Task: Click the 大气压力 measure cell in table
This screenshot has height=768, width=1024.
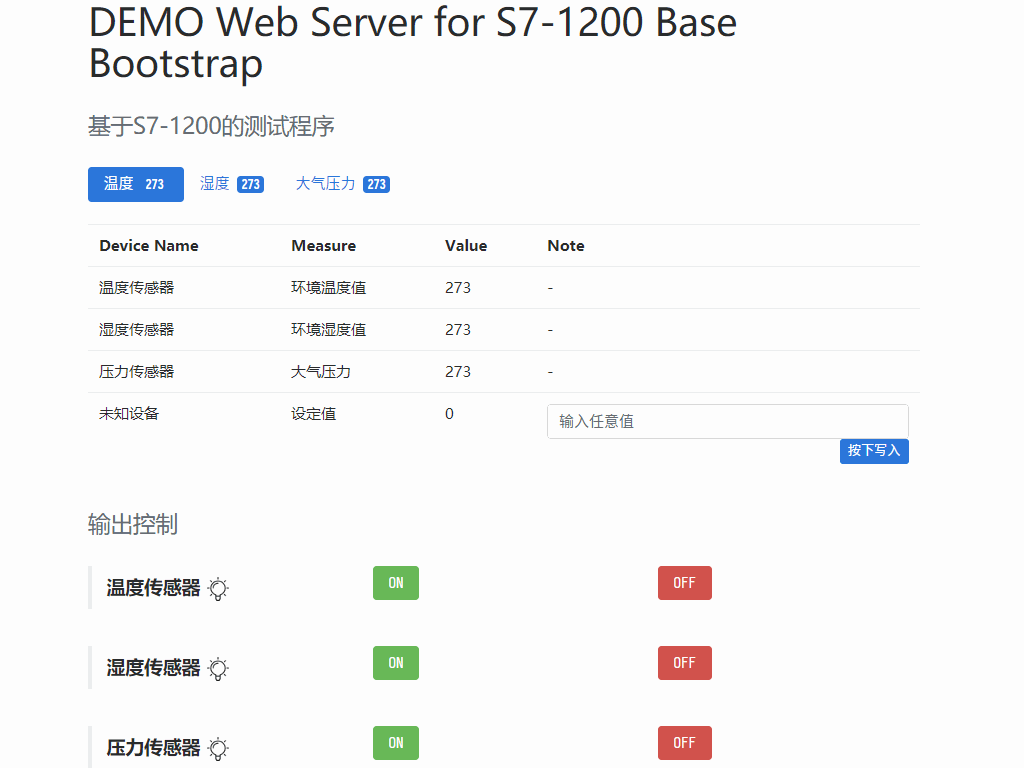Action: 321,372
